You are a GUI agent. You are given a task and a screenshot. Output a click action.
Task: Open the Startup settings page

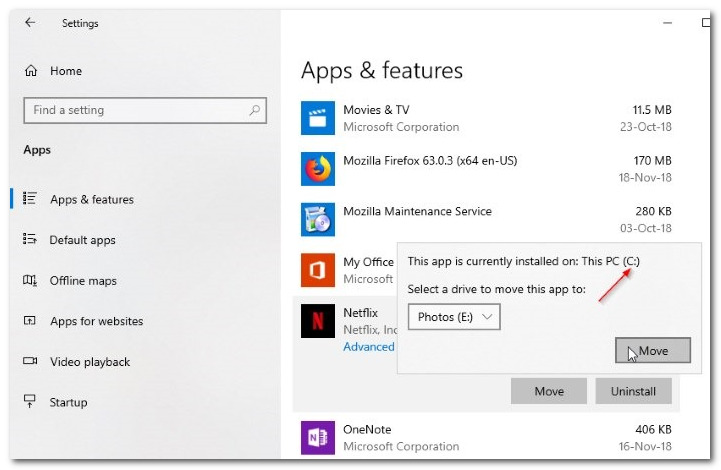(x=68, y=402)
